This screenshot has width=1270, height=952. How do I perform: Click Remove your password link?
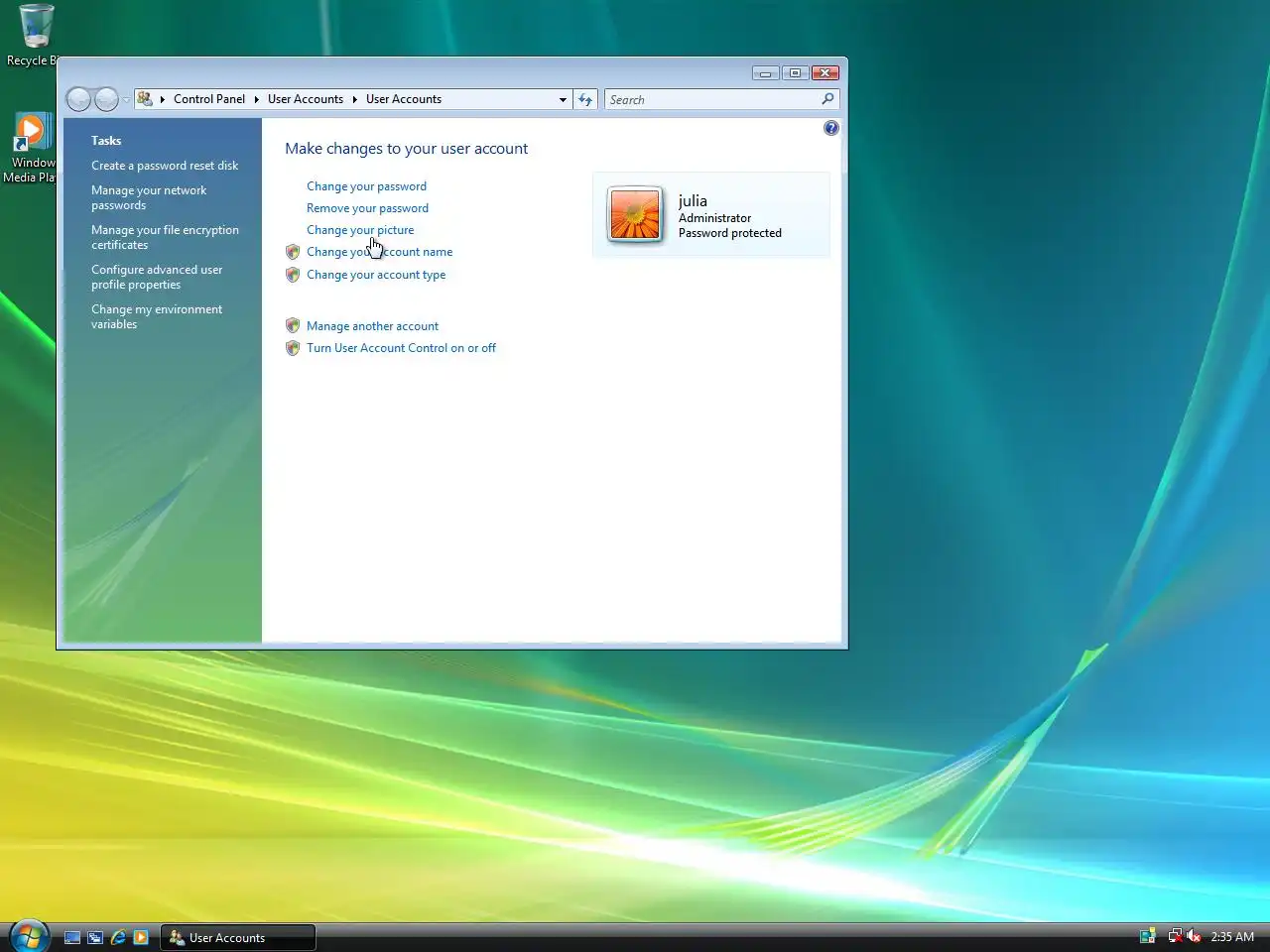pos(367,208)
